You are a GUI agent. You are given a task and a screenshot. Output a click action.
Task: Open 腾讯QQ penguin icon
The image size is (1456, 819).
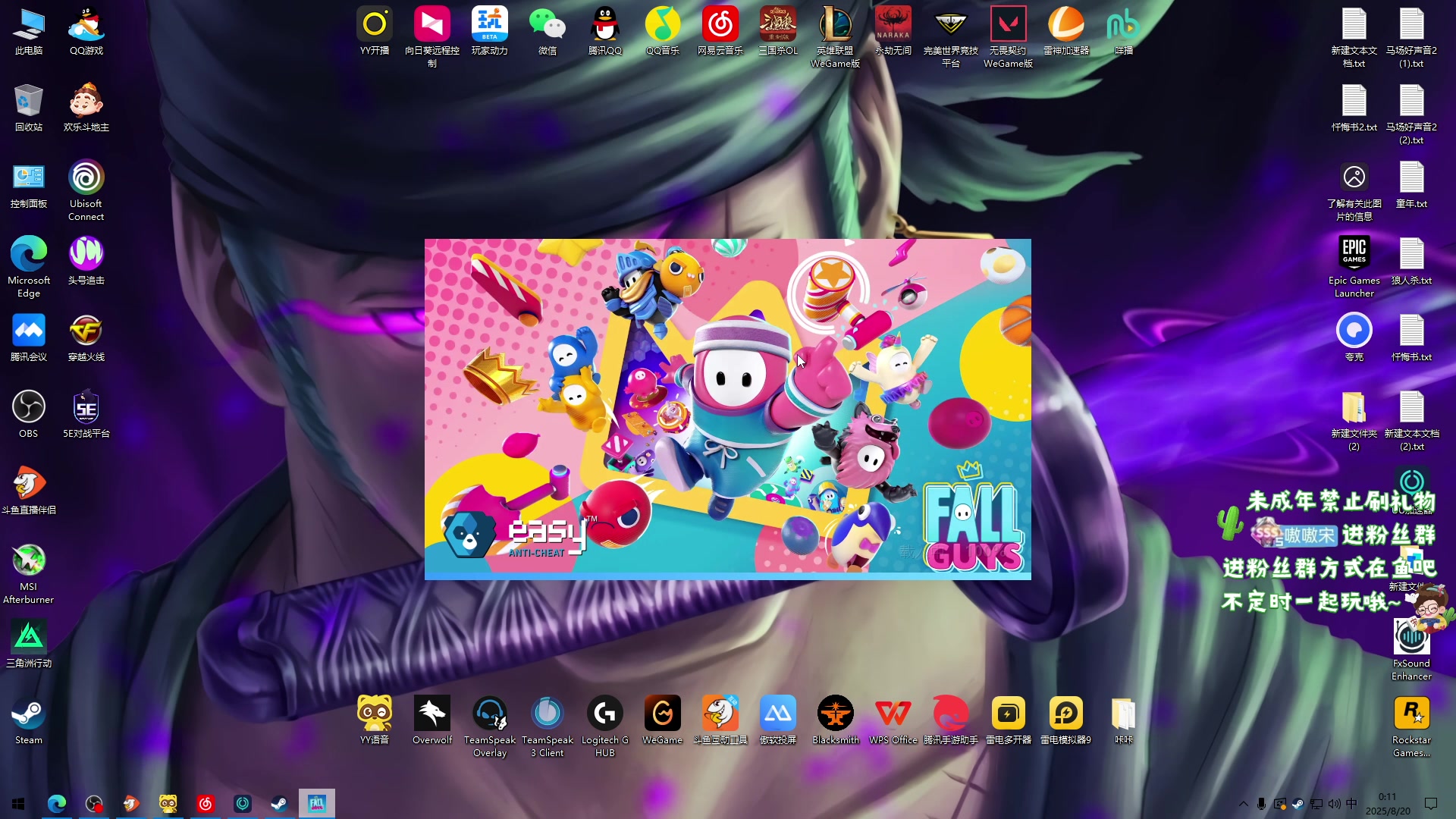click(605, 32)
